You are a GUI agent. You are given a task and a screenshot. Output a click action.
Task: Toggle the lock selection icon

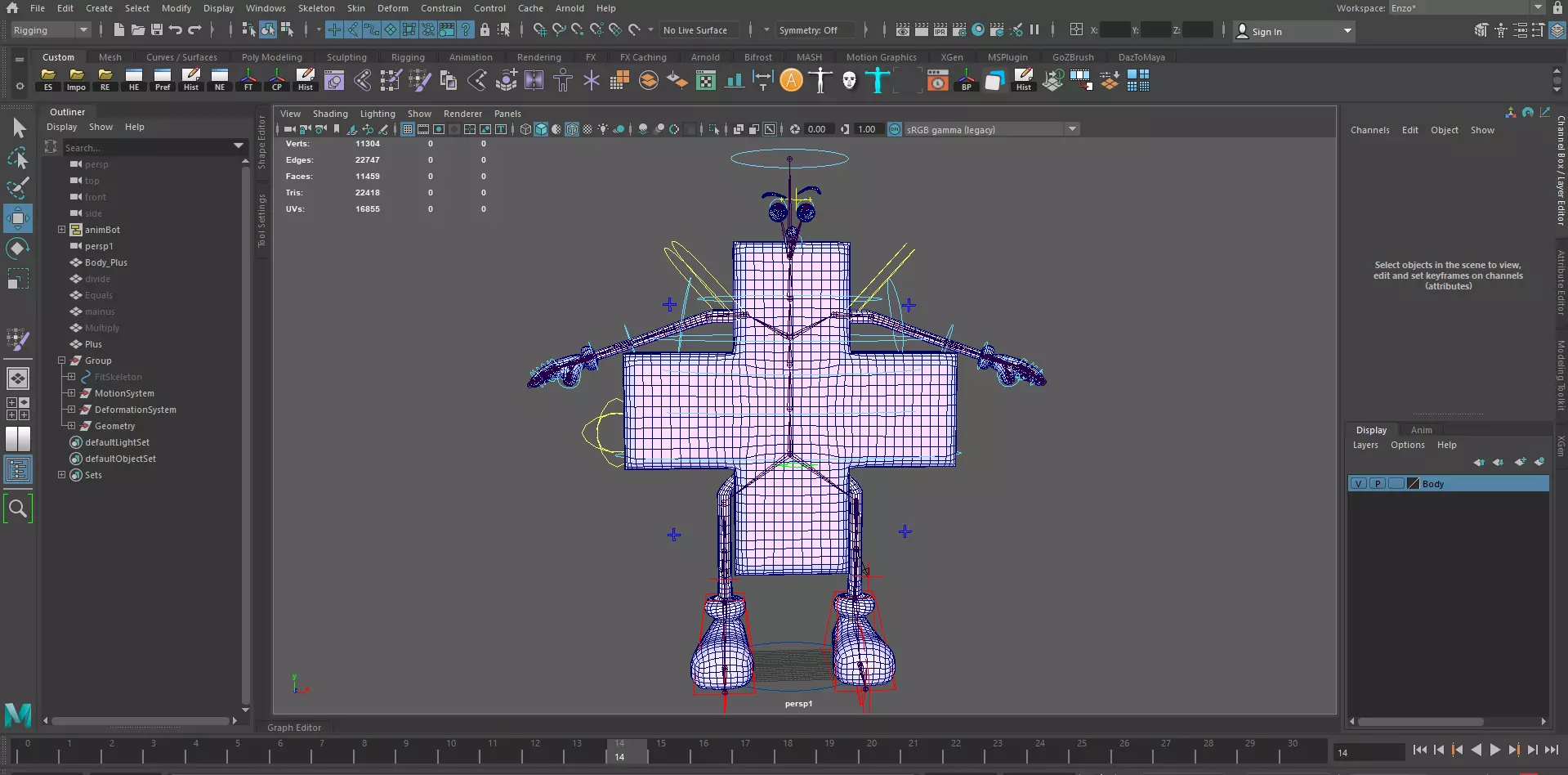485,30
